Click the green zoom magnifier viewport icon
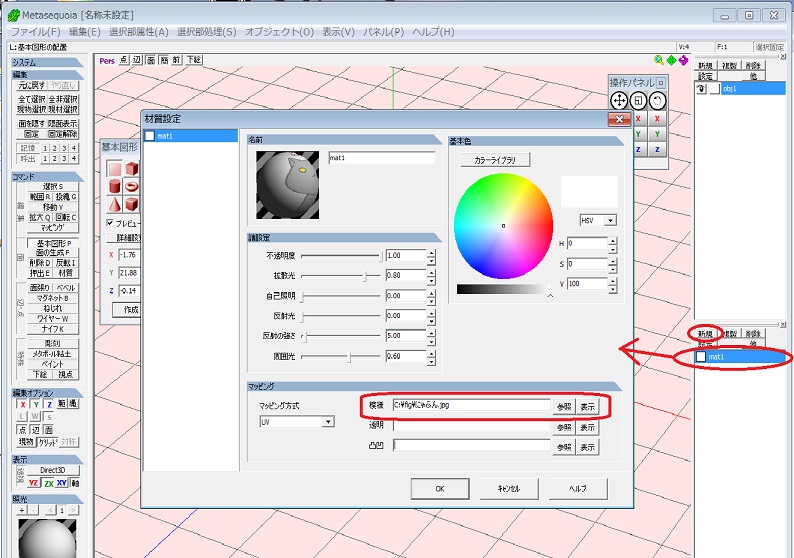The image size is (794, 558). (x=658, y=60)
